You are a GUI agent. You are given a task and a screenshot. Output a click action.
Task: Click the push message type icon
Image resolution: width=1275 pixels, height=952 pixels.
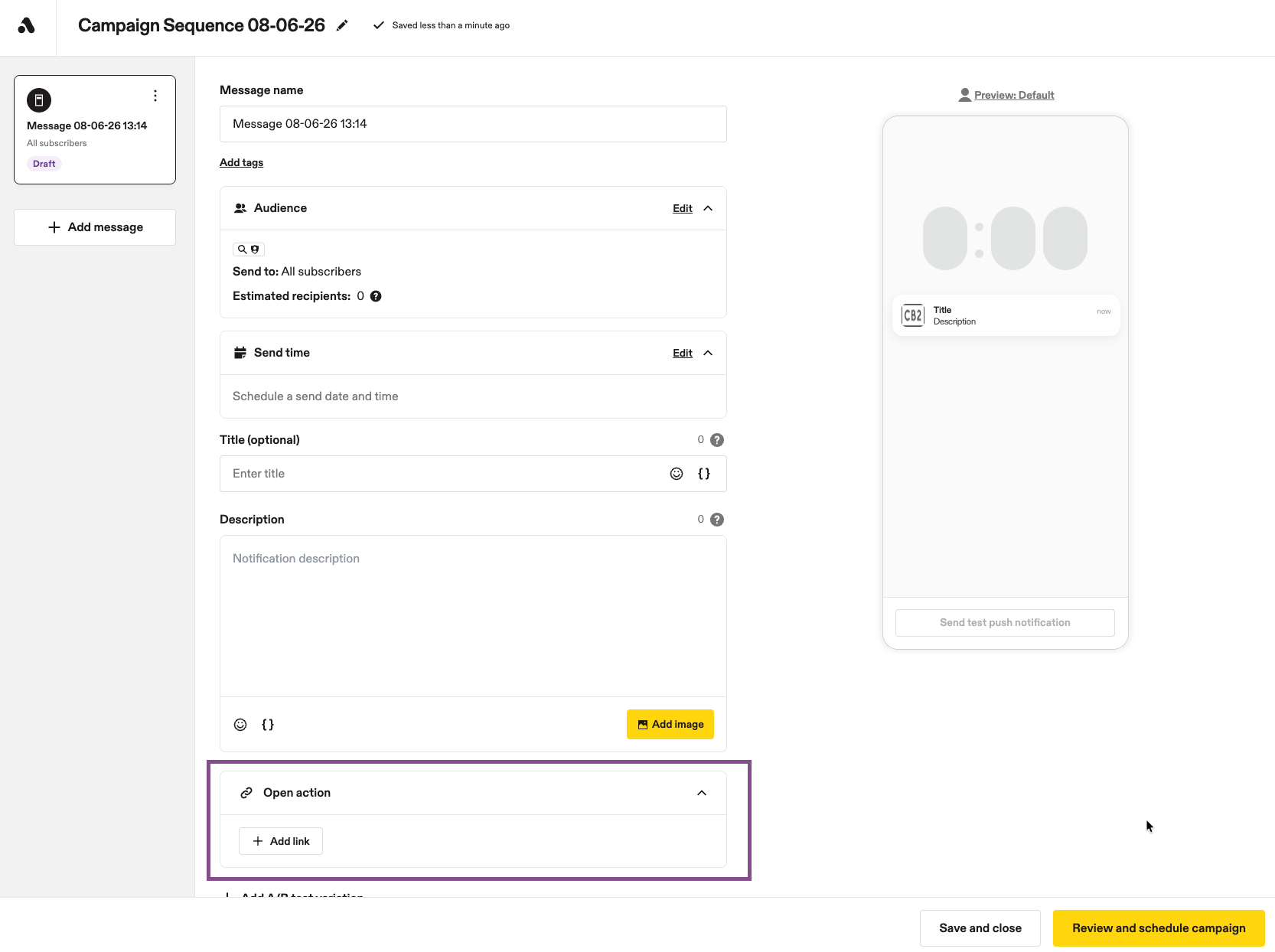pos(39,100)
